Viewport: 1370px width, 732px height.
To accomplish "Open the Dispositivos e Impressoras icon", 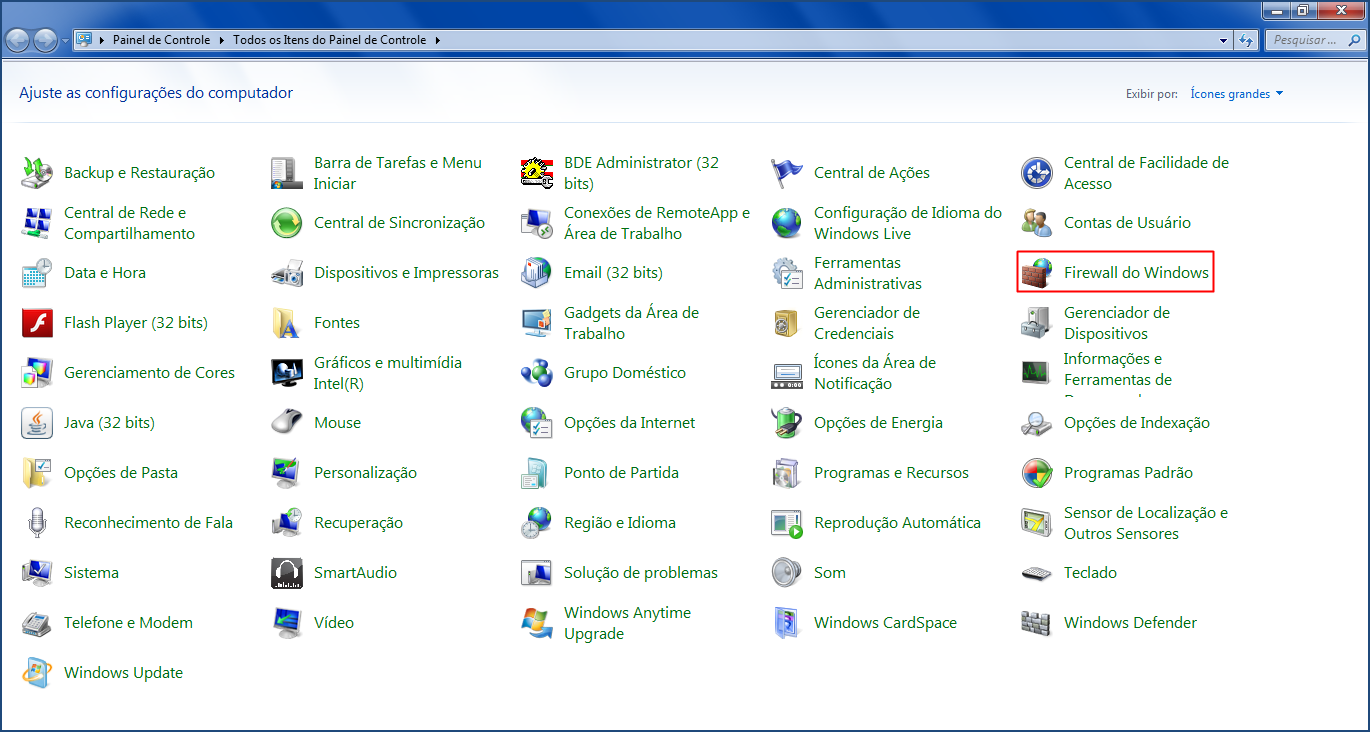I will pos(287,273).
